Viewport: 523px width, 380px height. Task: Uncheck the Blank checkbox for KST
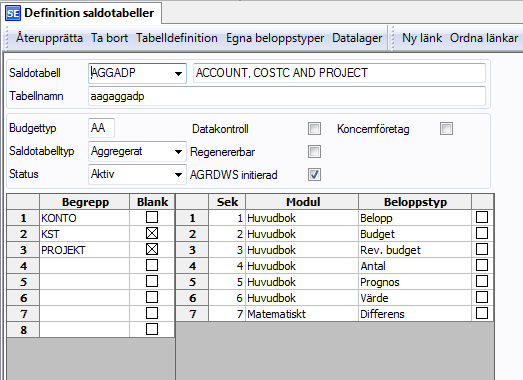(x=152, y=234)
